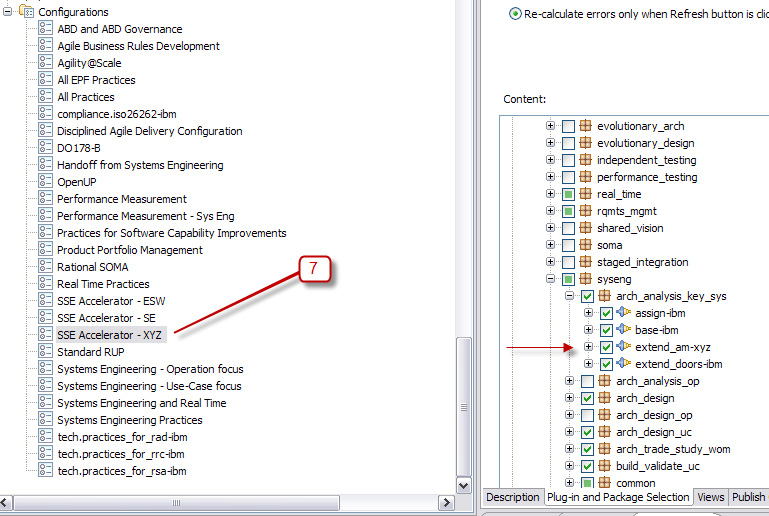
Task: Click the assign-ibm plug-in icon
Action: click(623, 312)
